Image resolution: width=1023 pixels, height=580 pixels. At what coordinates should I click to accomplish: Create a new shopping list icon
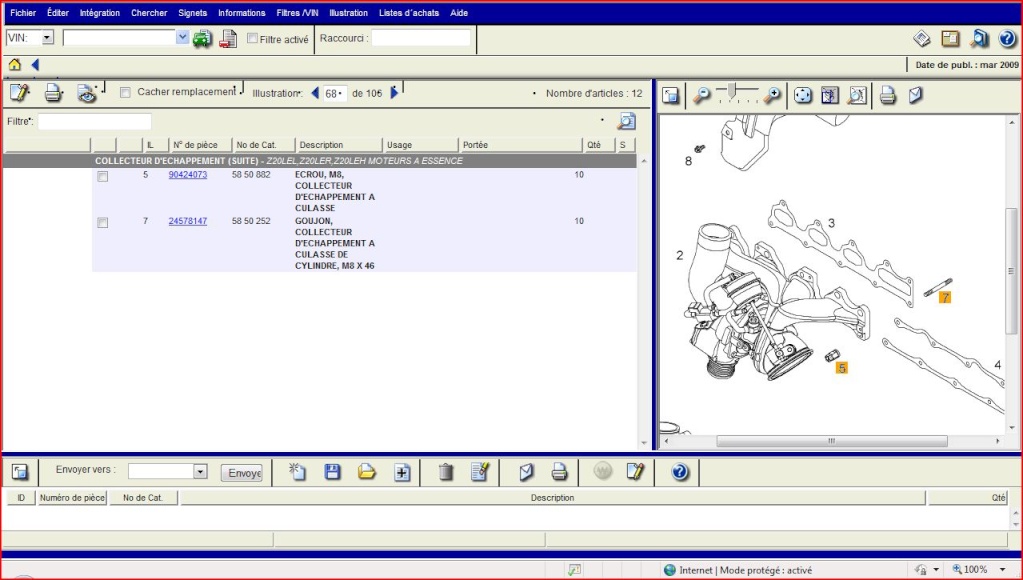[x=298, y=471]
